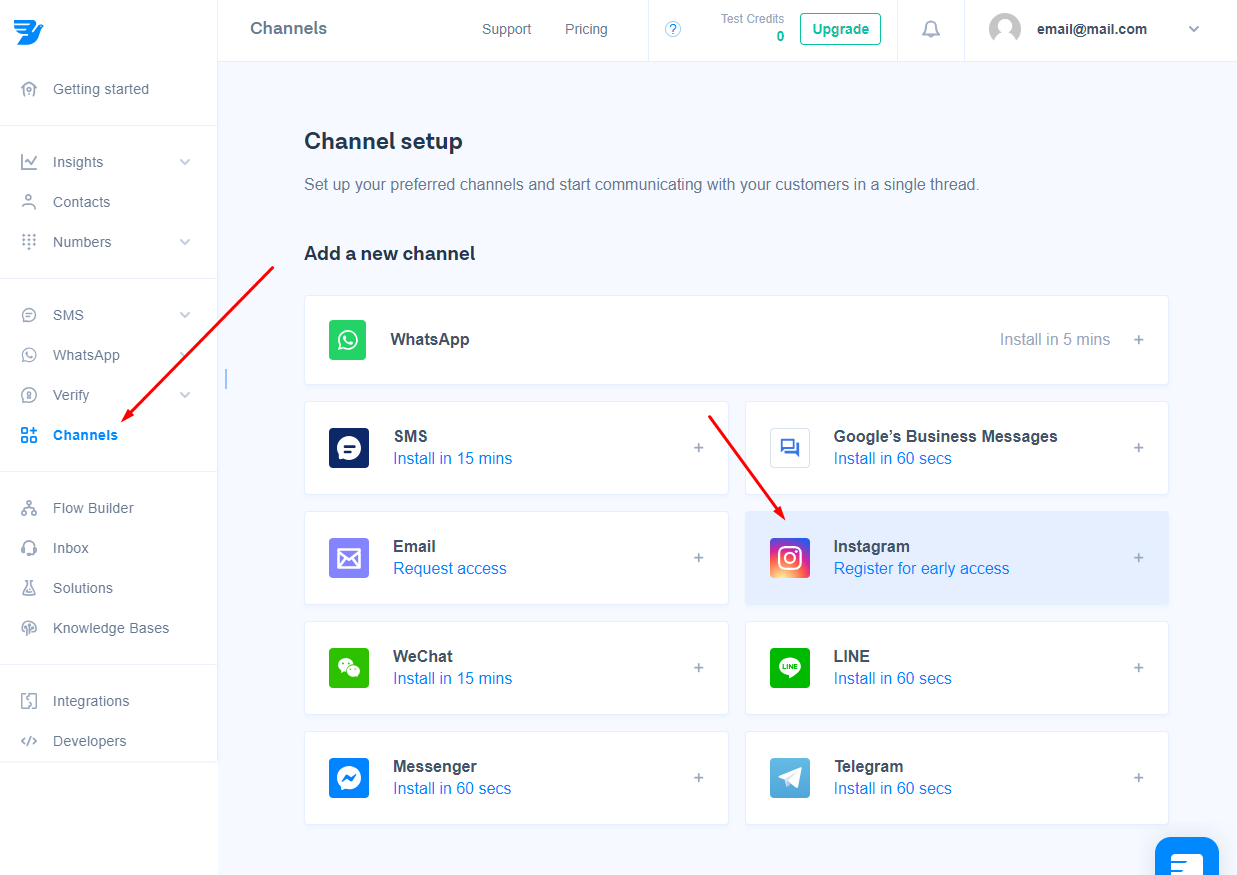Screen dimensions: 1237x875
Task: Click the Numbers dial pad icon
Action: (29, 242)
